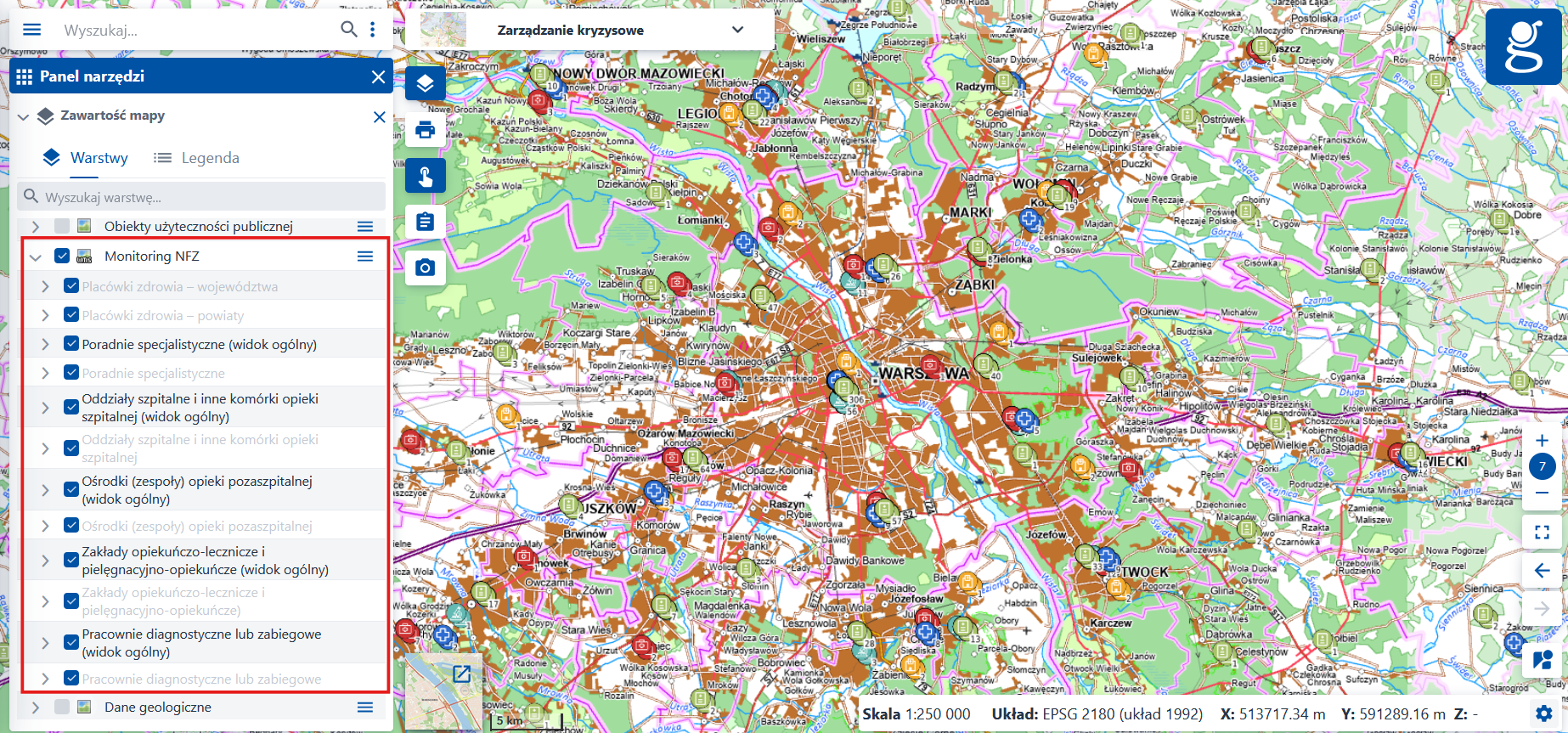
Task: Take a map snapshot with camera icon
Action: tap(425, 268)
